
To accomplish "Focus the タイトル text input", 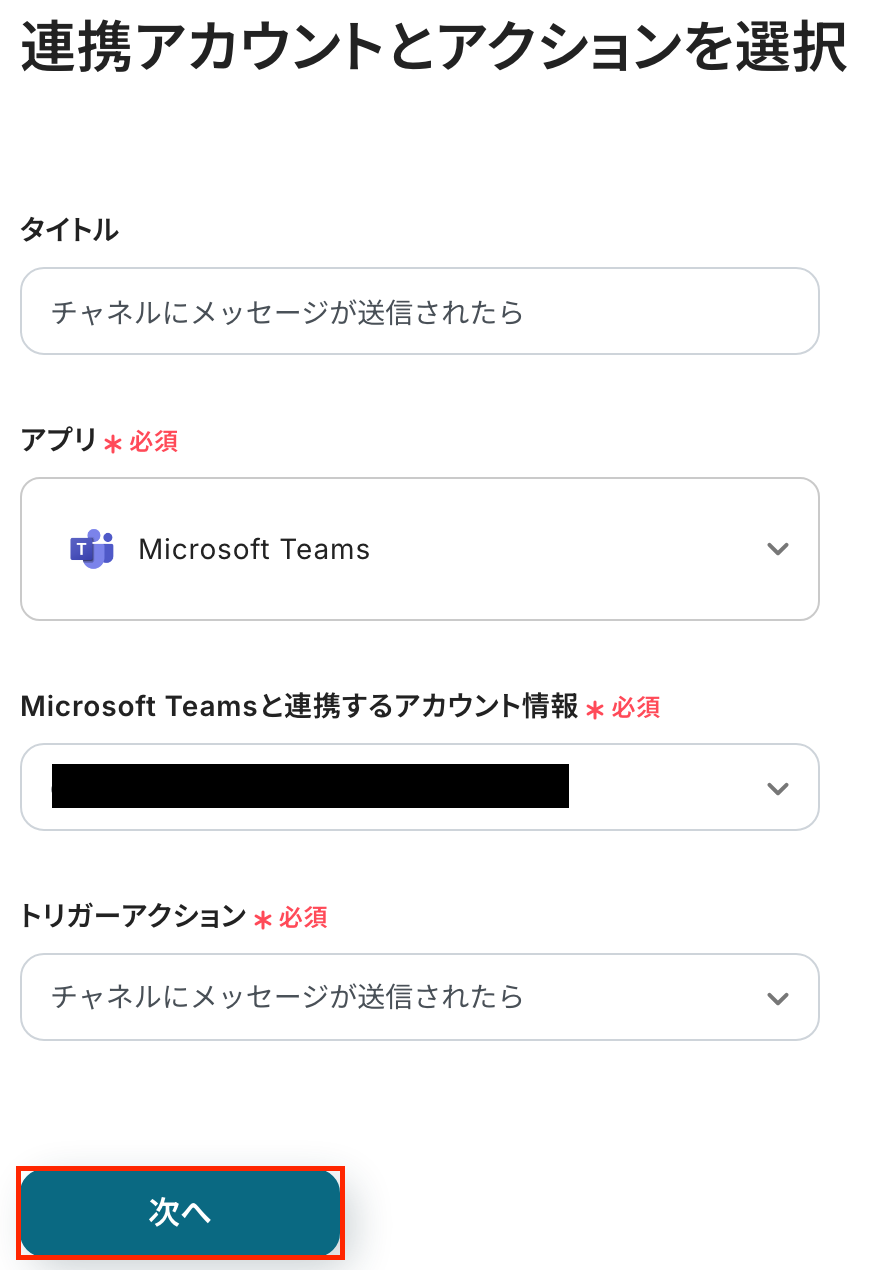I will [420, 312].
